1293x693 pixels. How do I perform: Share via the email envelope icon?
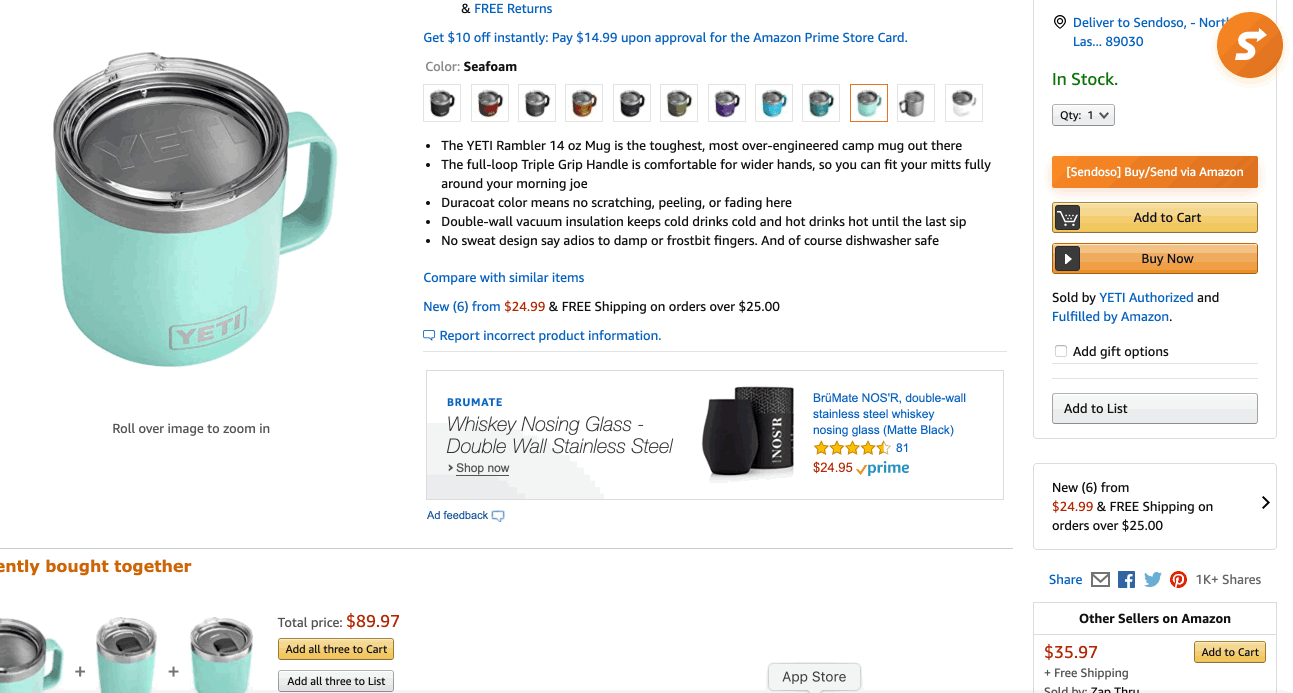point(1100,579)
